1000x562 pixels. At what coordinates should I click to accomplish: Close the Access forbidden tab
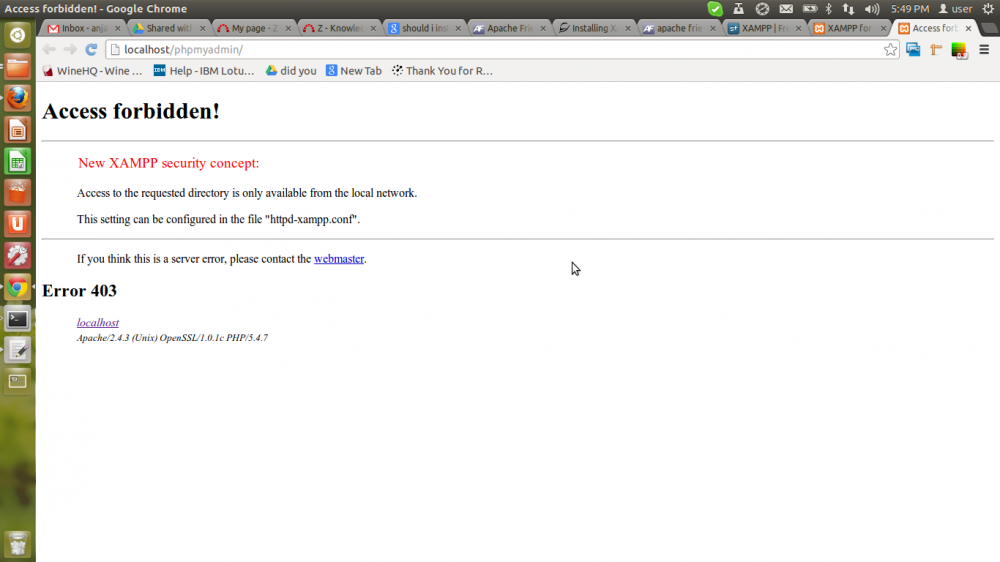click(x=968, y=28)
